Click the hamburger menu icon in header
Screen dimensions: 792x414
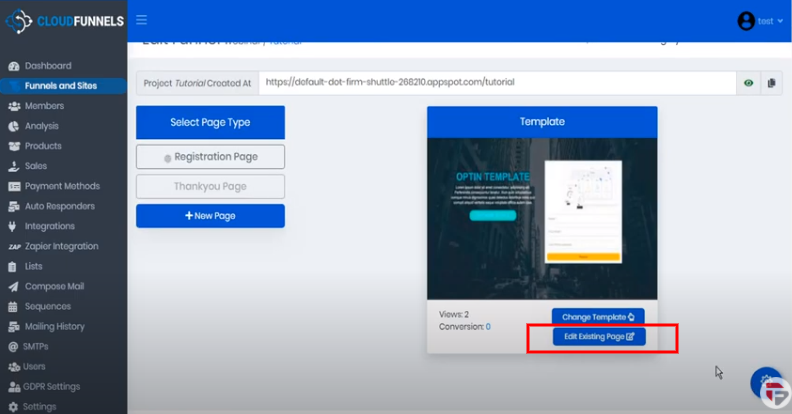(141, 20)
